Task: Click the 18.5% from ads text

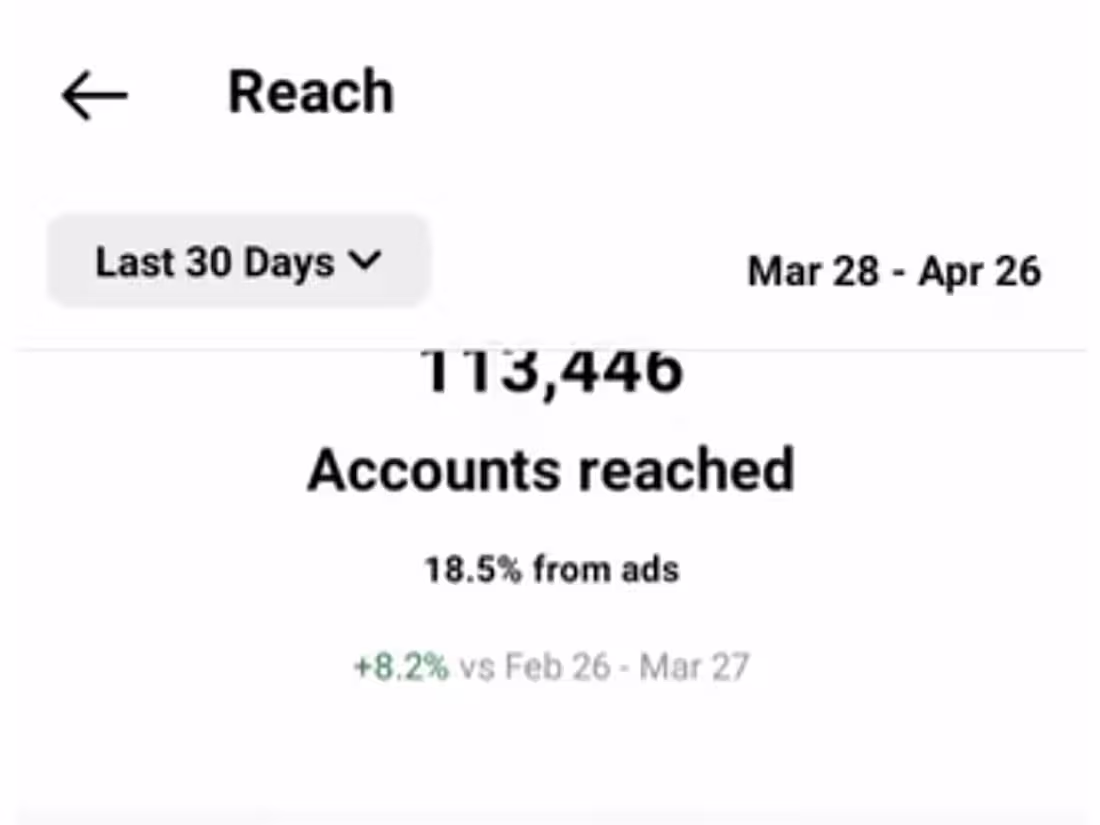Action: pyautogui.click(x=552, y=570)
